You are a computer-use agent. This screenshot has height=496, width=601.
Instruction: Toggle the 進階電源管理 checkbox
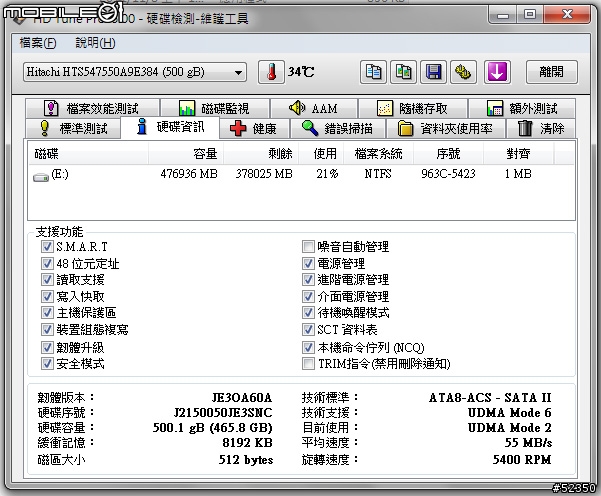coord(308,279)
